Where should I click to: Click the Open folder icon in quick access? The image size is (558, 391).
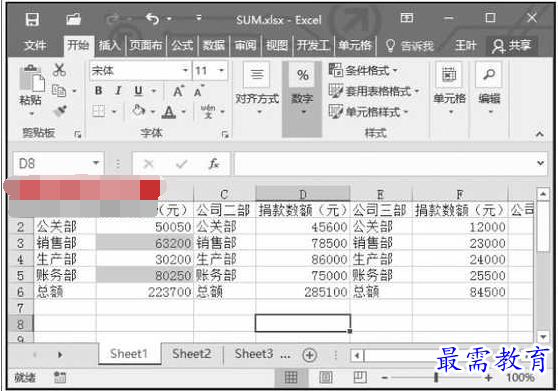74,19
